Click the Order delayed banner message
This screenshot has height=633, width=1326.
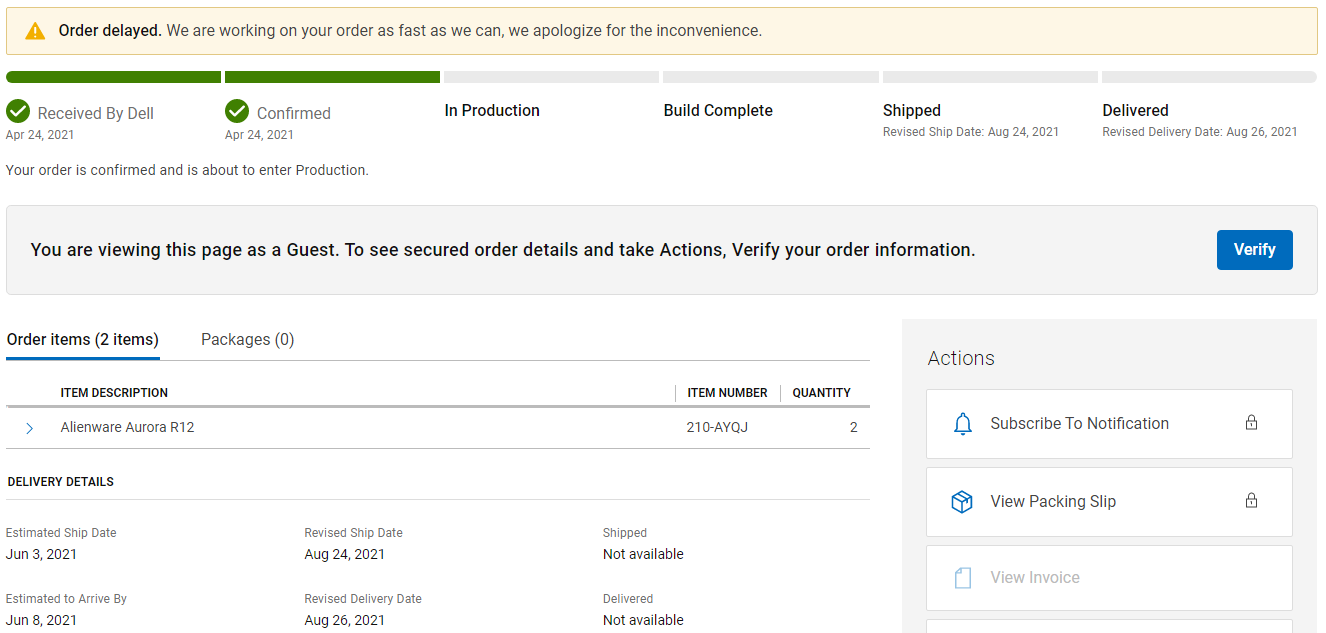[410, 31]
